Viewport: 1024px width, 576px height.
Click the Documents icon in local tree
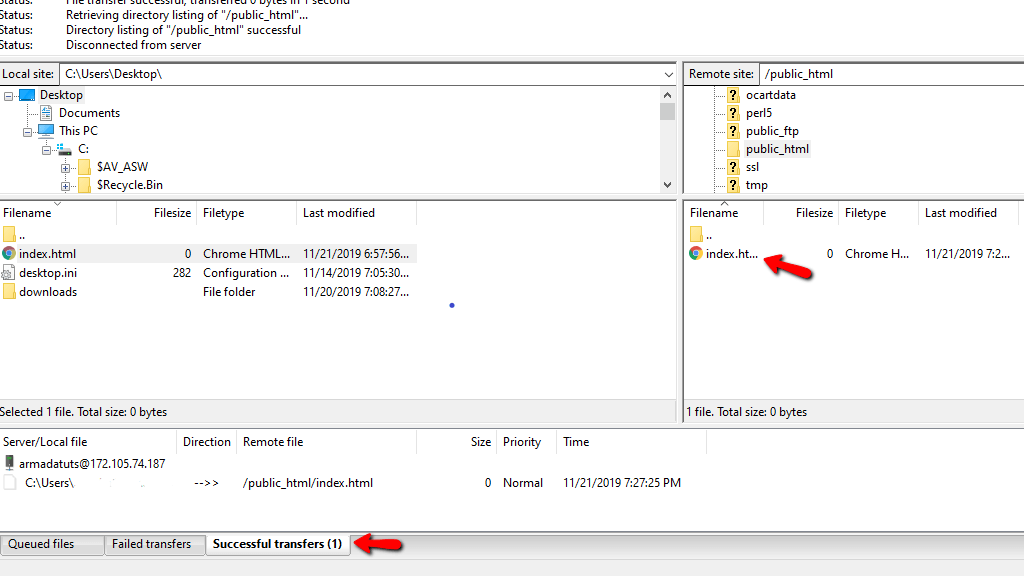tap(46, 113)
